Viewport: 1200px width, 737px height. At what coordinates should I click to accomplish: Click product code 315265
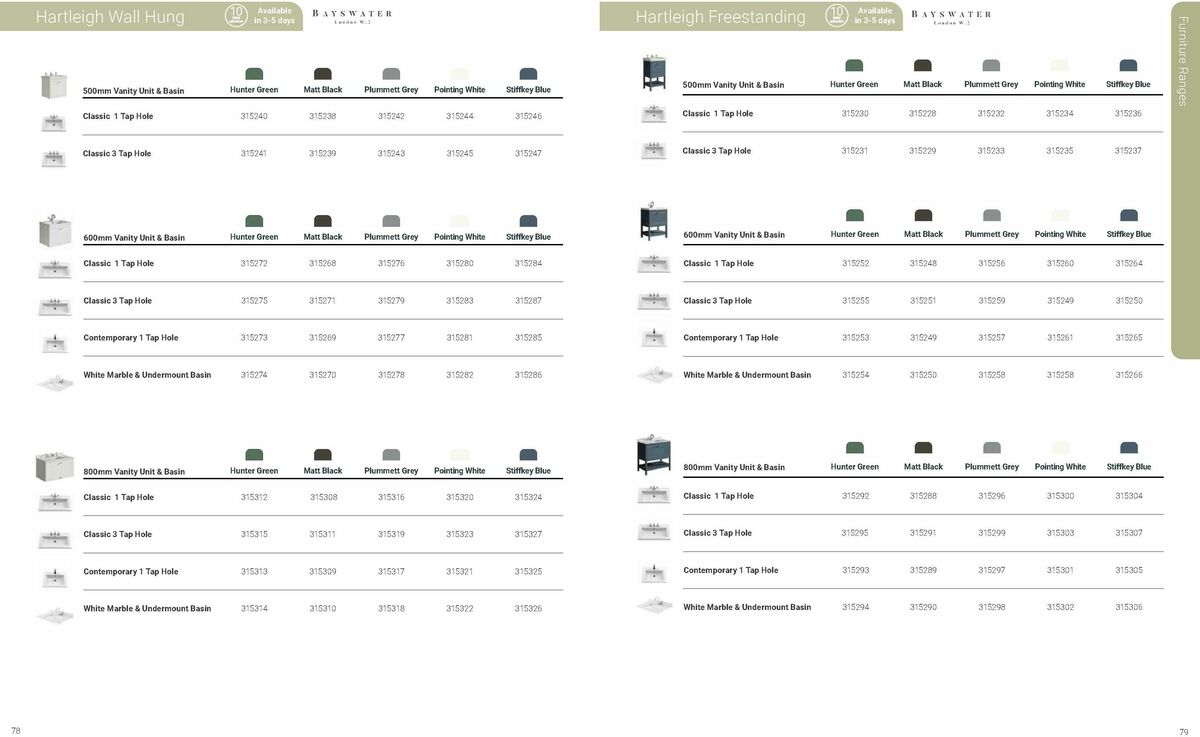tap(1128, 338)
